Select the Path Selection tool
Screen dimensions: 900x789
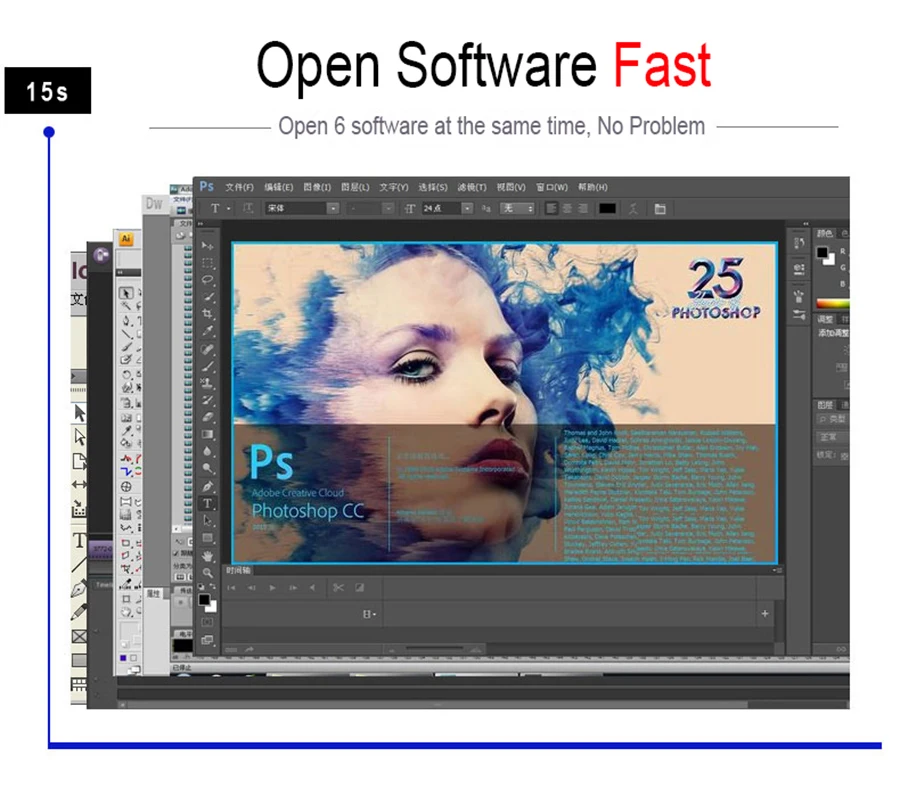click(x=207, y=521)
